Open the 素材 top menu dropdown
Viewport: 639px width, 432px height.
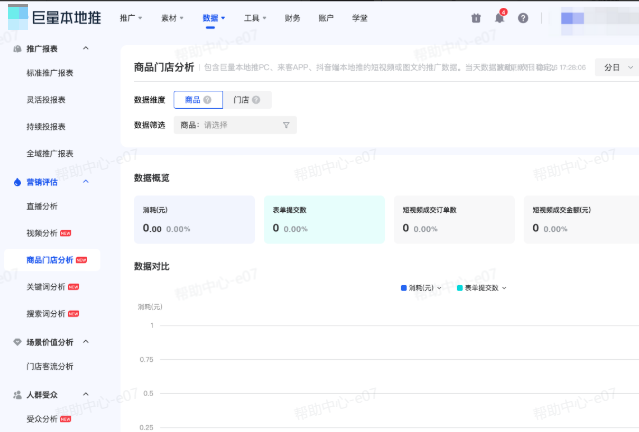point(172,18)
